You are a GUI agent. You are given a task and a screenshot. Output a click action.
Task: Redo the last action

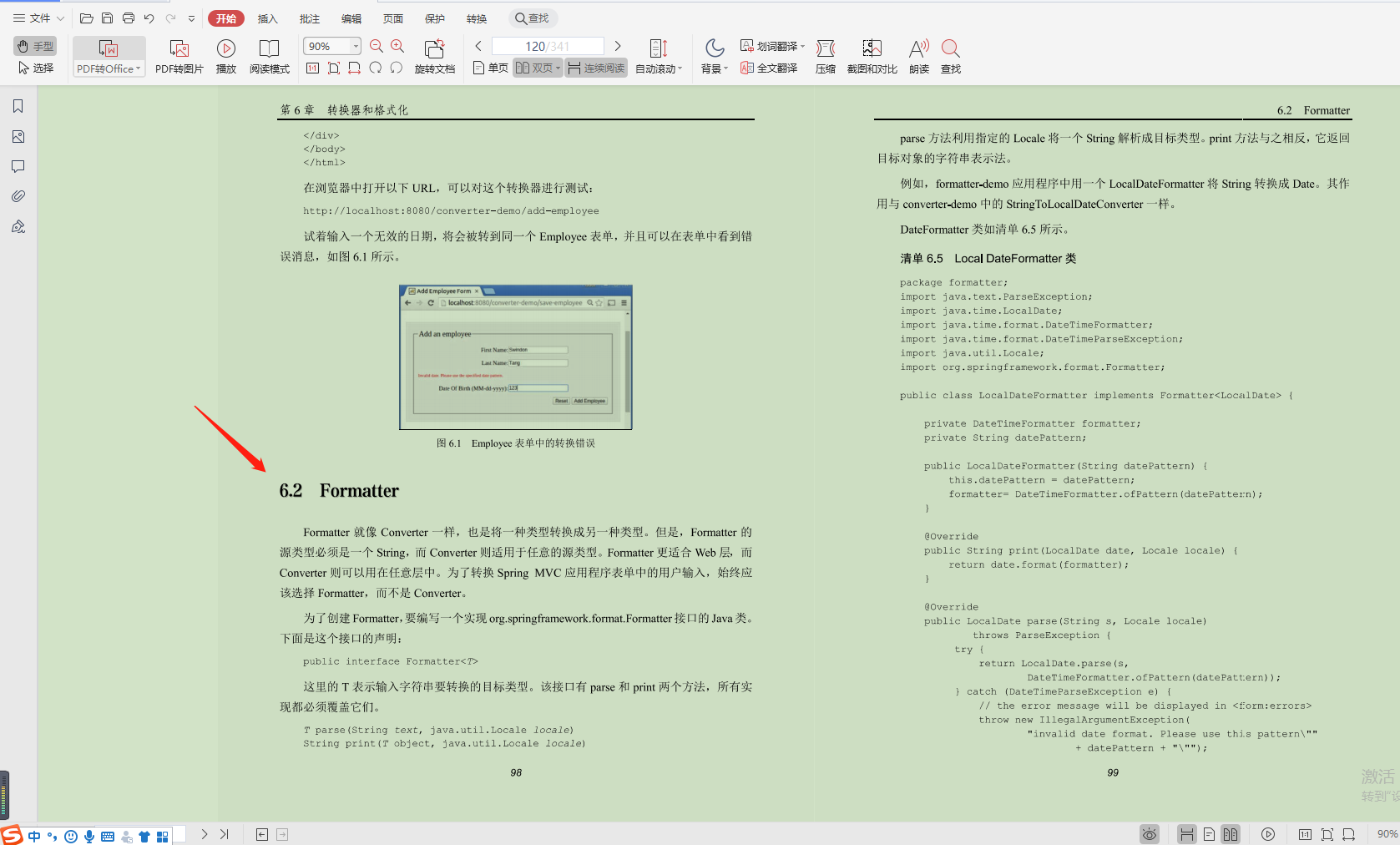point(170,18)
